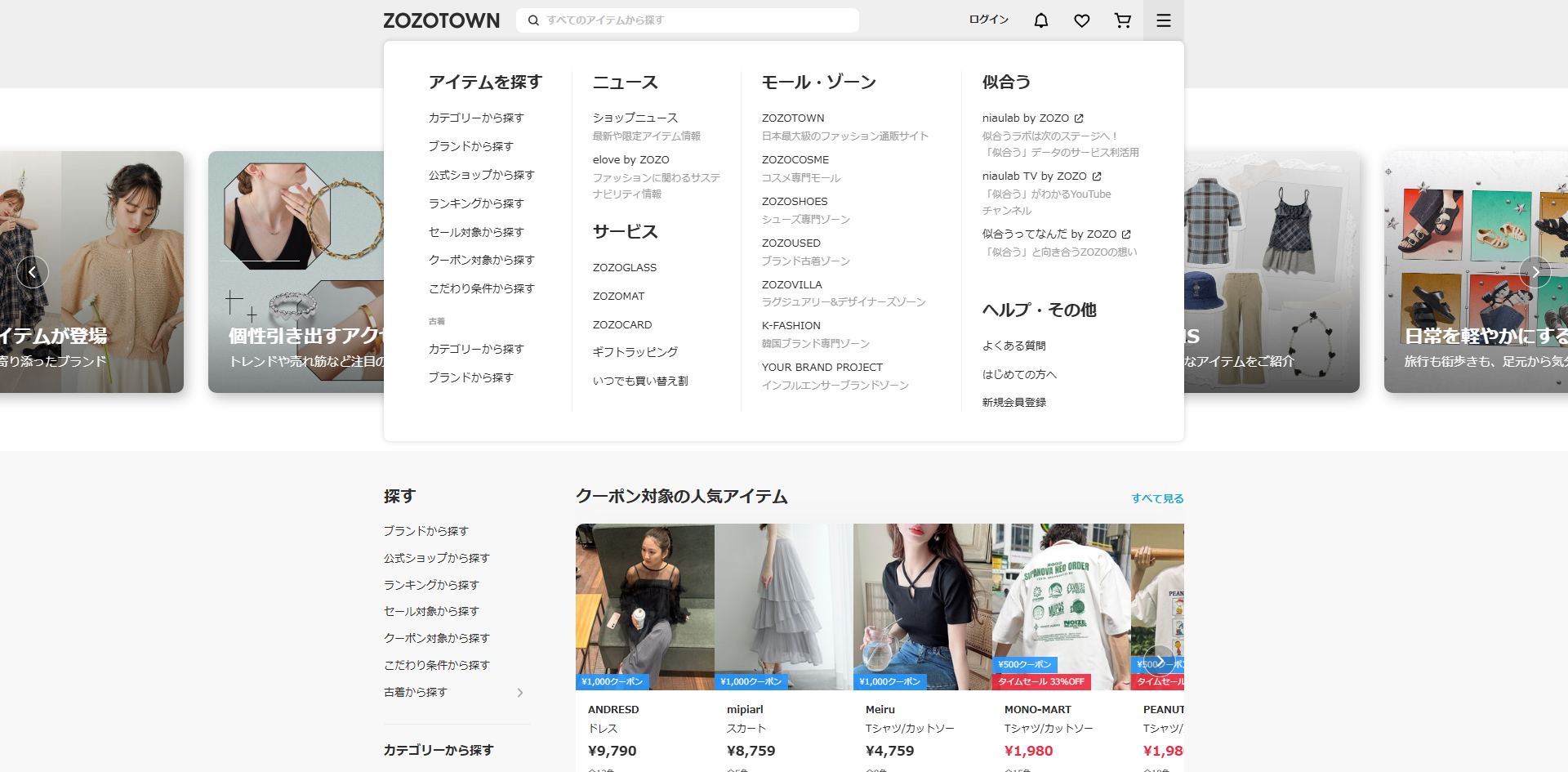1568x772 pixels.
Task: Open elove by ZOZO link
Action: [631, 159]
